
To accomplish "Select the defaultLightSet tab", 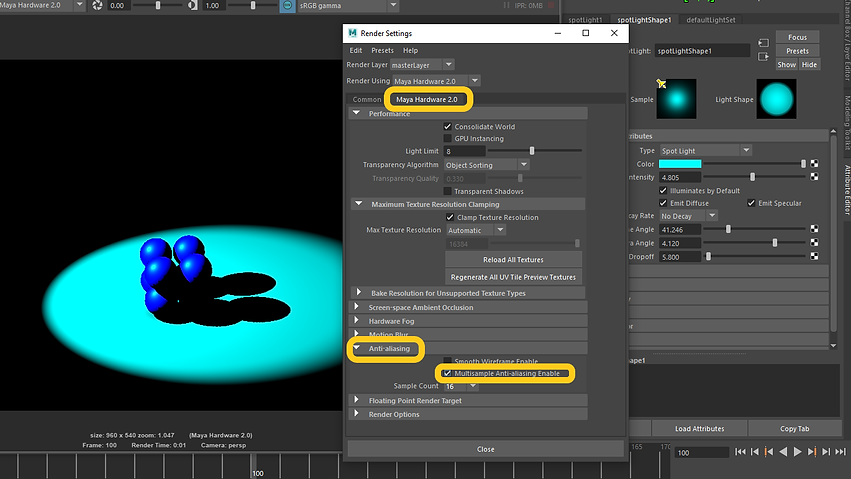I will point(710,20).
